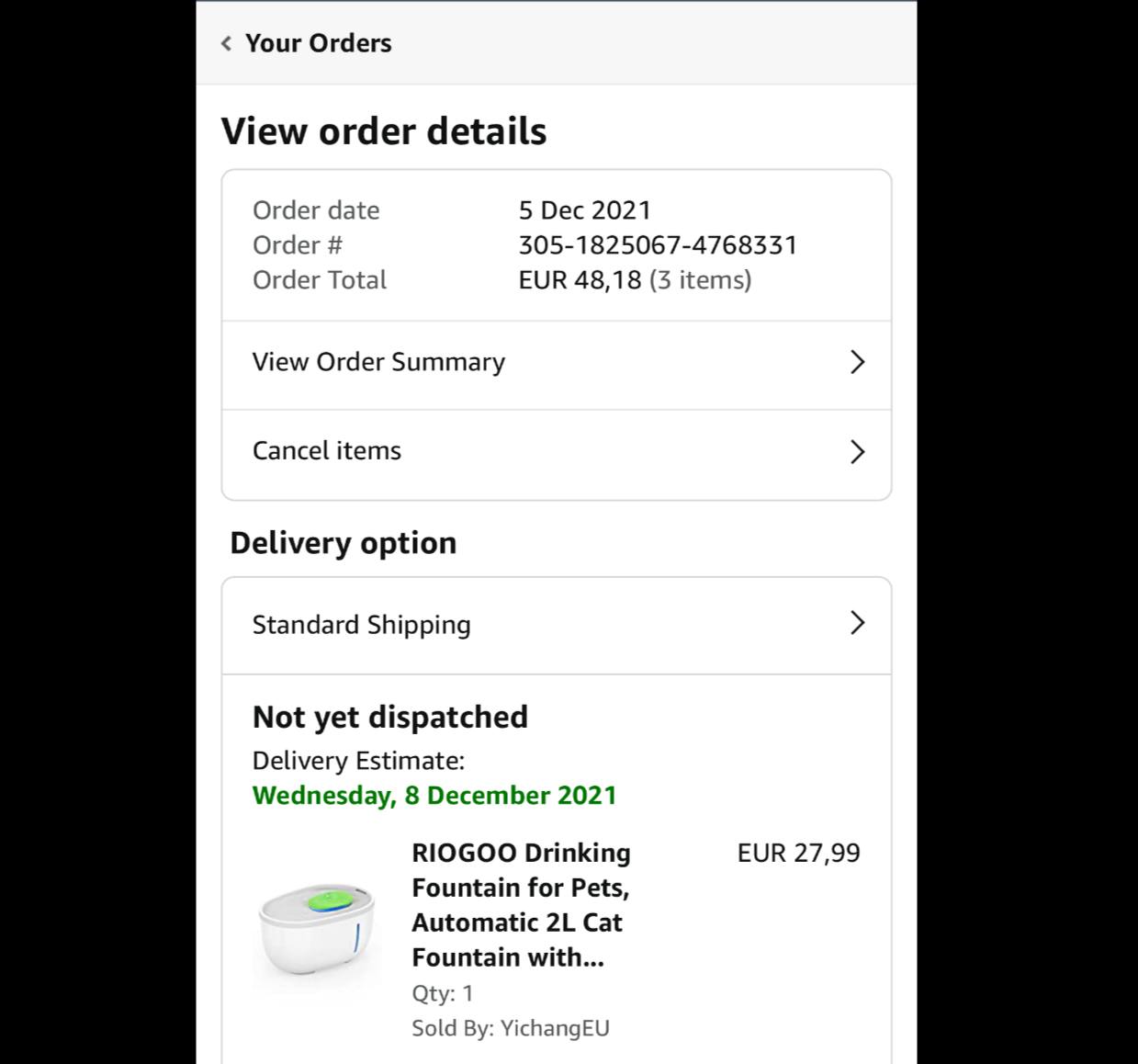Open the Standard Shipping delivery option

[361, 625]
